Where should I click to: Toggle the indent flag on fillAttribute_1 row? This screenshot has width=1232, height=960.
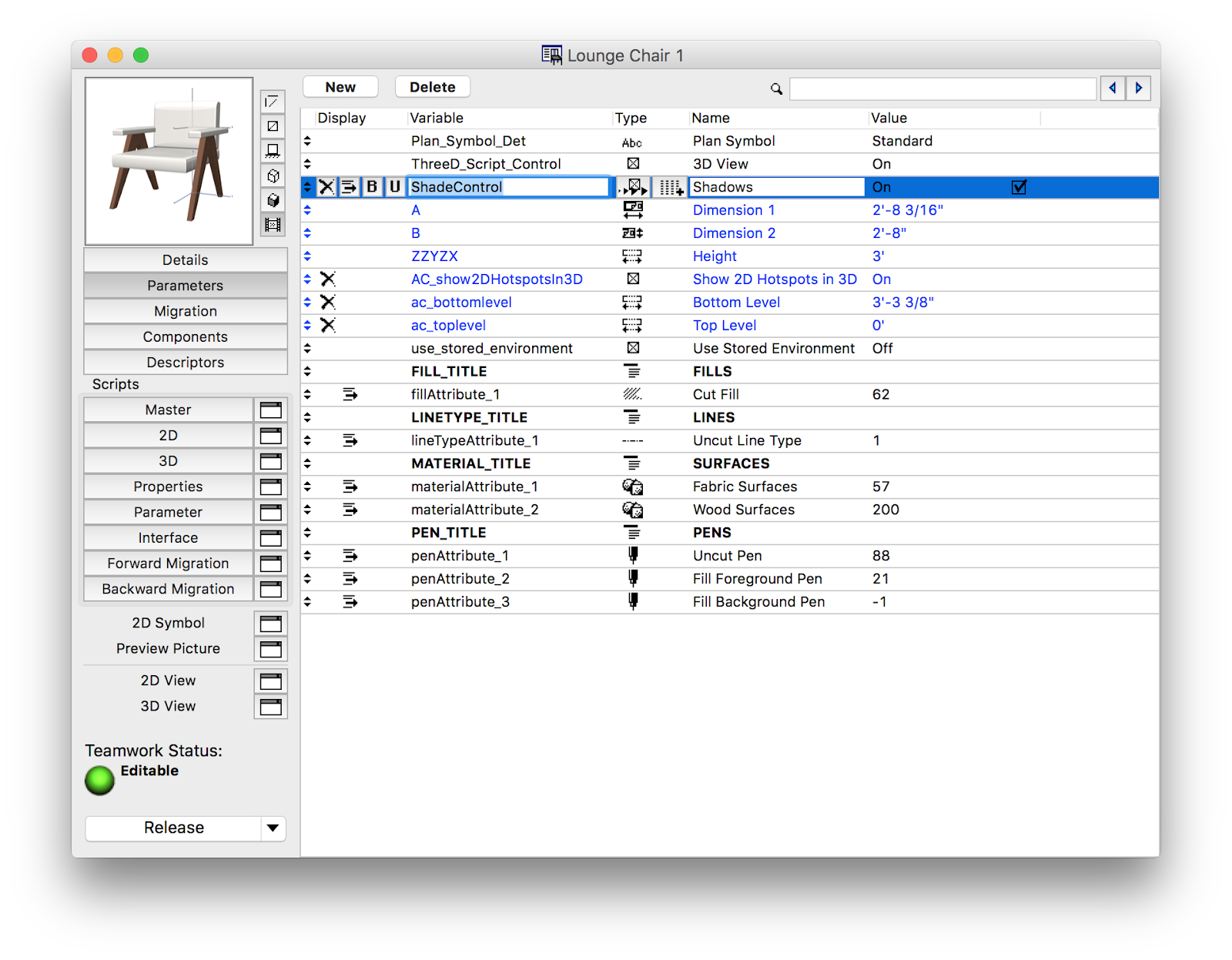click(350, 394)
